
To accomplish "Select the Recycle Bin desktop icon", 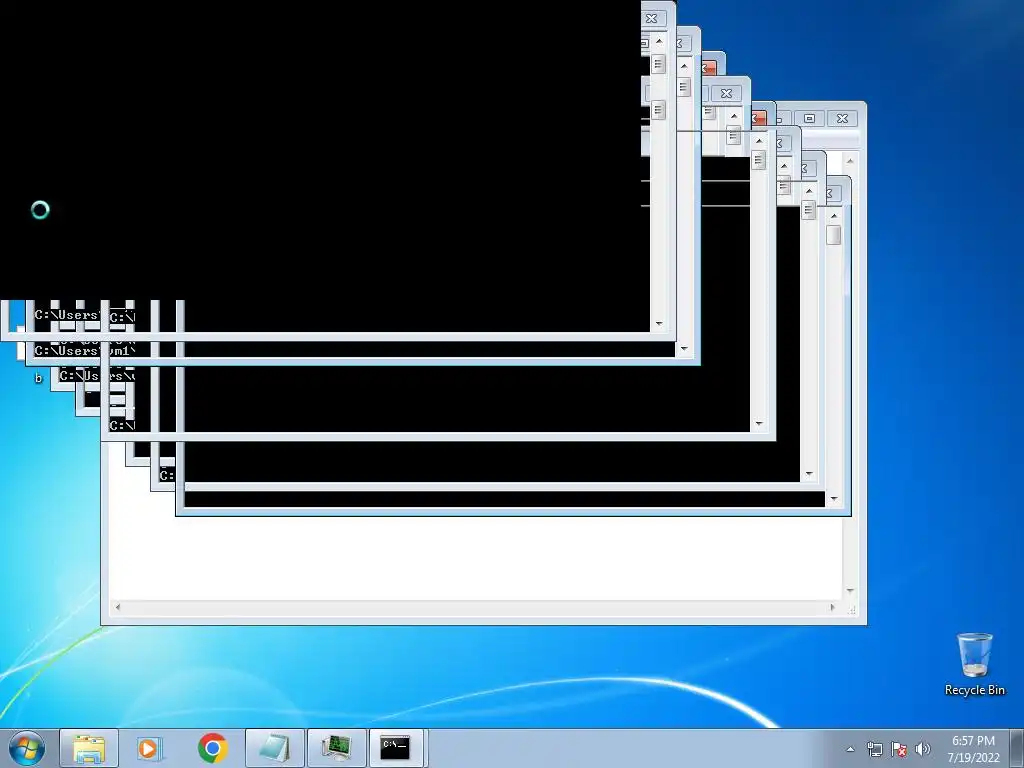I will (974, 664).
